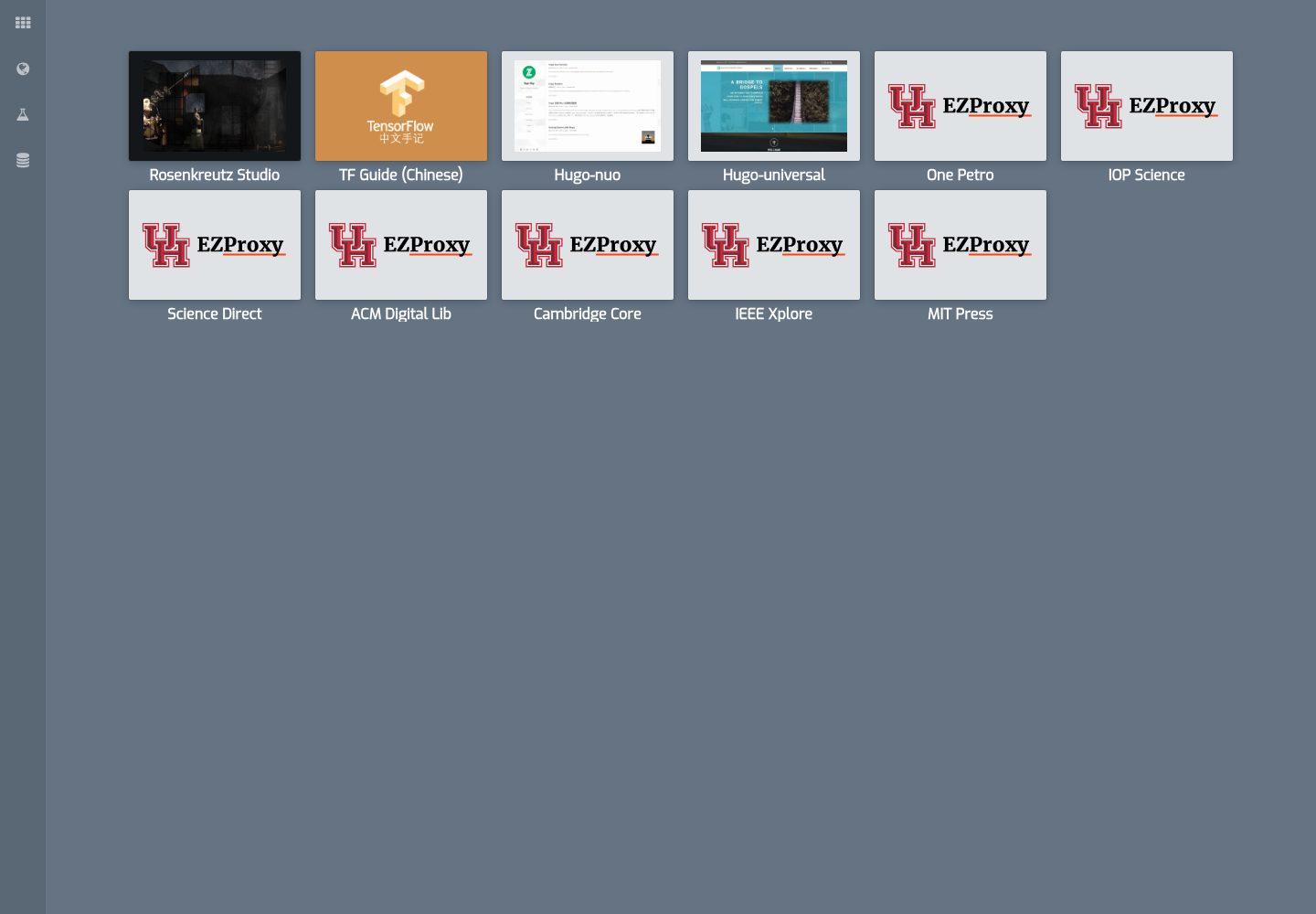Screen dimensions: 1316x914
Task: Open the globe icon in the sidebar
Action: tap(23, 69)
